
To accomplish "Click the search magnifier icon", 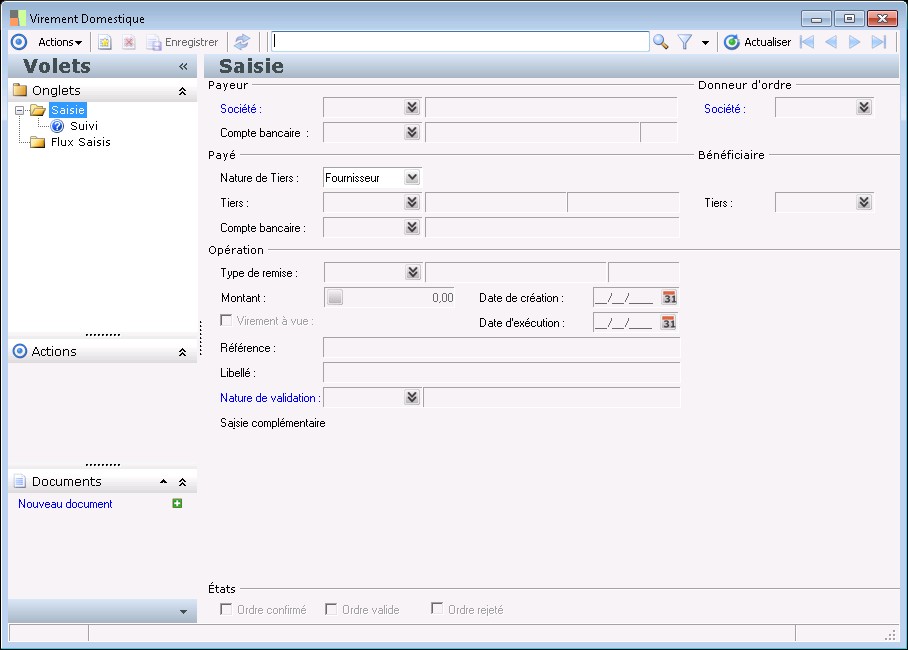I will click(660, 42).
